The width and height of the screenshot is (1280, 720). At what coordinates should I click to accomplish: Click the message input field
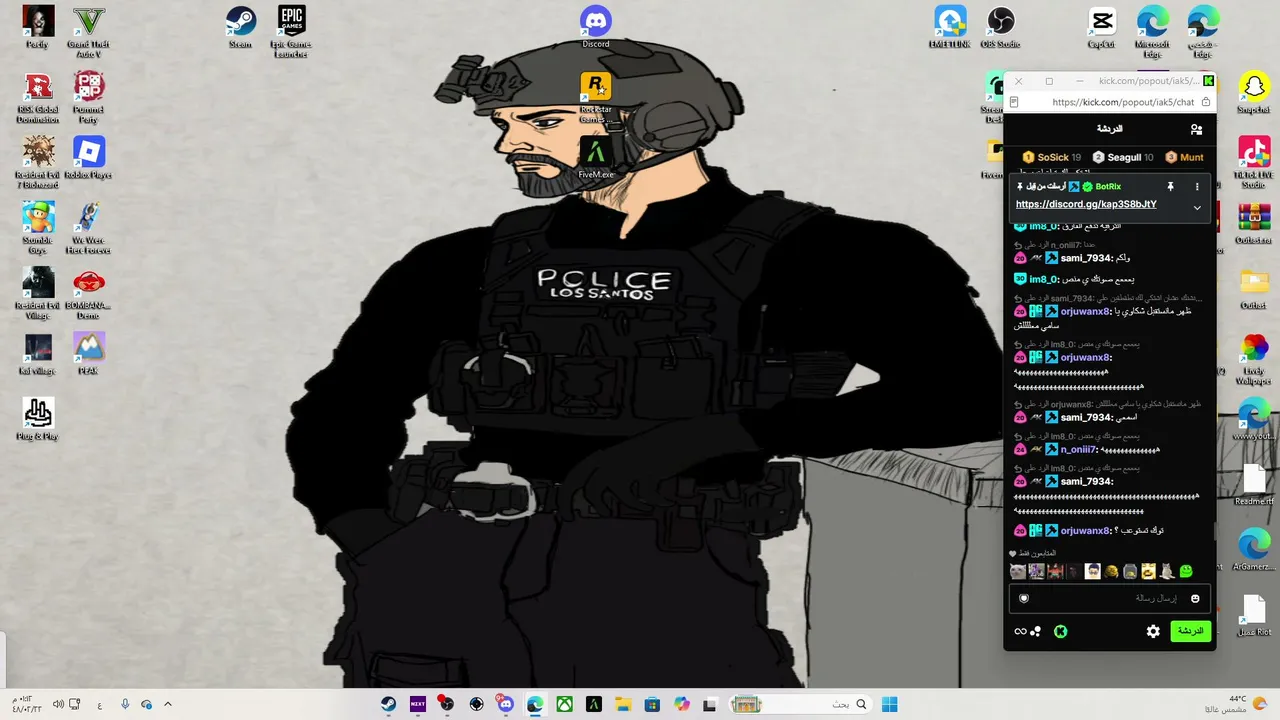click(x=1110, y=598)
